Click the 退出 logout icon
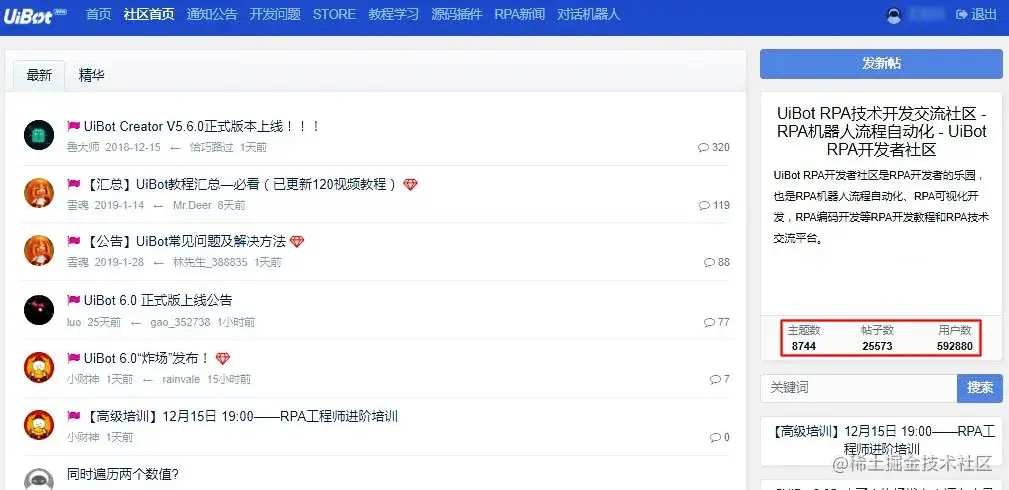Screen dimensions: 1009x490 coord(962,15)
